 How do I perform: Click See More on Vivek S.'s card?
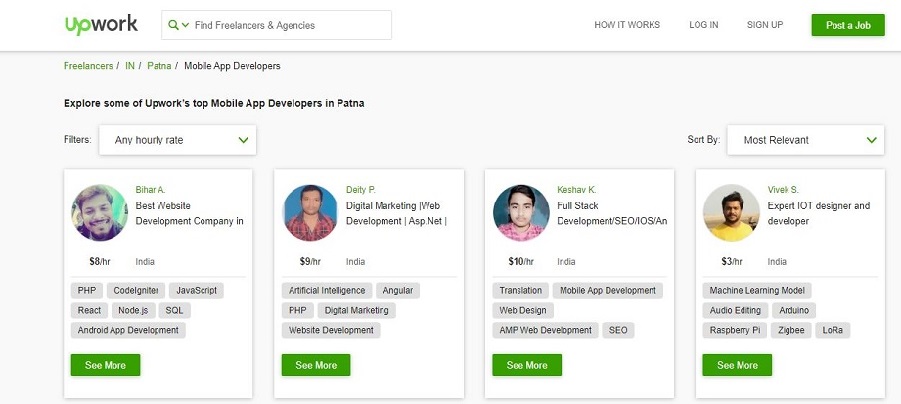(x=737, y=365)
